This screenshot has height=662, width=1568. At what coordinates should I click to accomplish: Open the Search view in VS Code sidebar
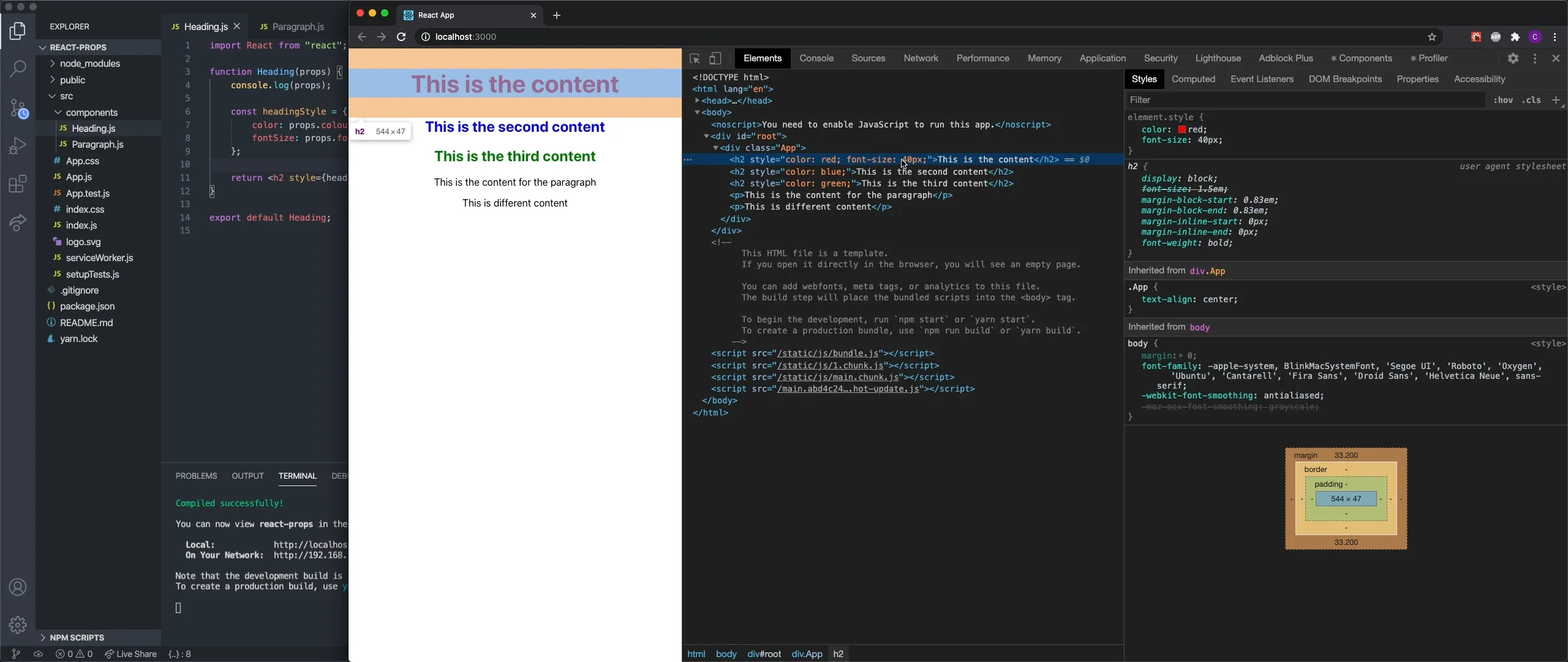(18, 69)
